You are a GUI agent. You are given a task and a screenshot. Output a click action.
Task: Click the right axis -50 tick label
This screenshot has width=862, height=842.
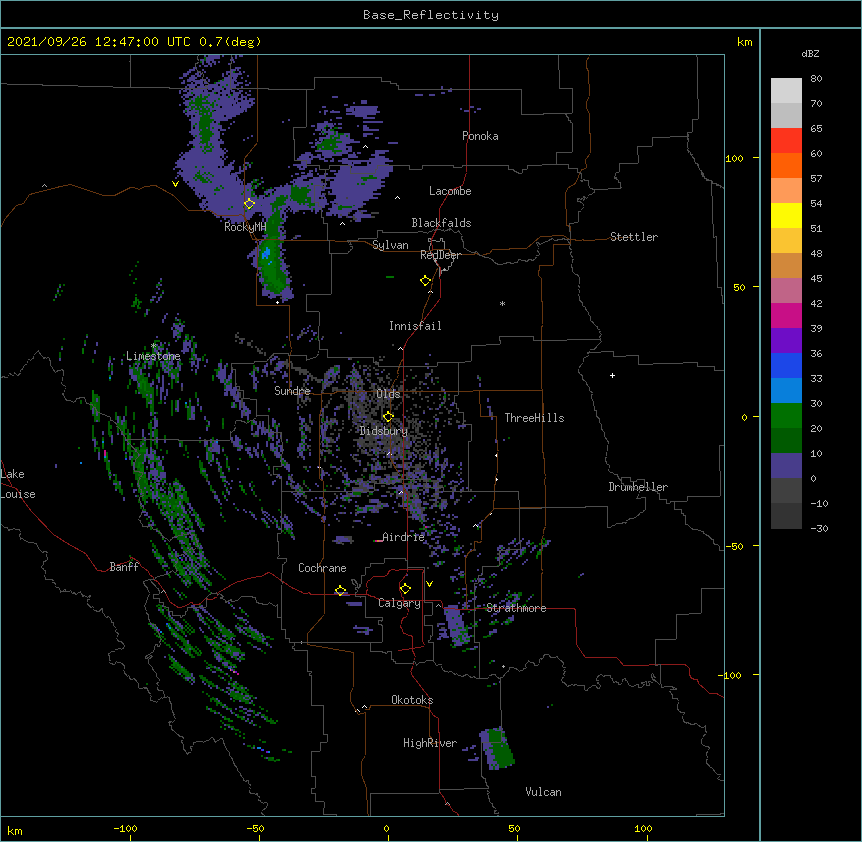click(734, 546)
